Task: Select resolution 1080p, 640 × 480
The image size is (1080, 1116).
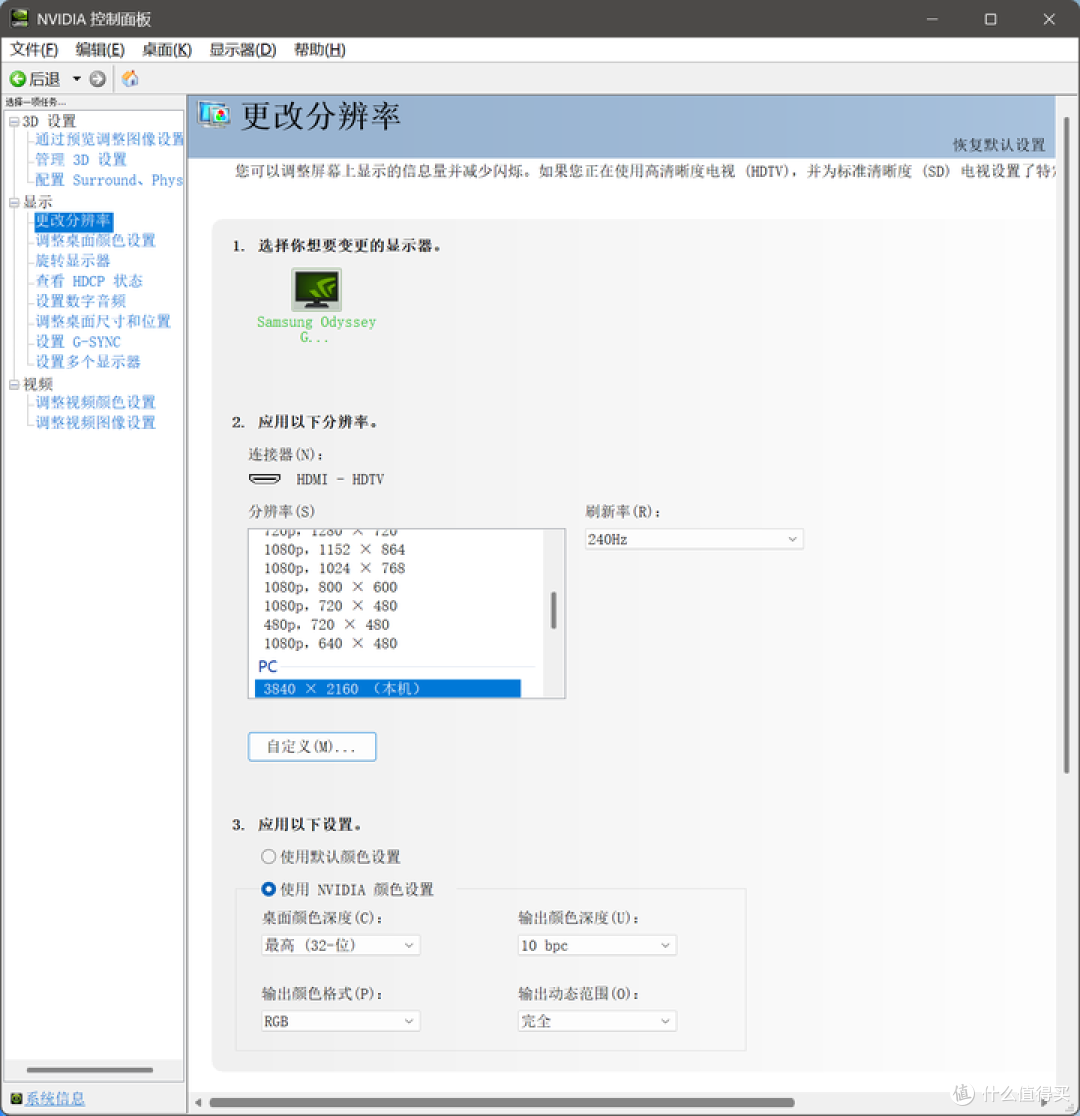Action: (330, 643)
